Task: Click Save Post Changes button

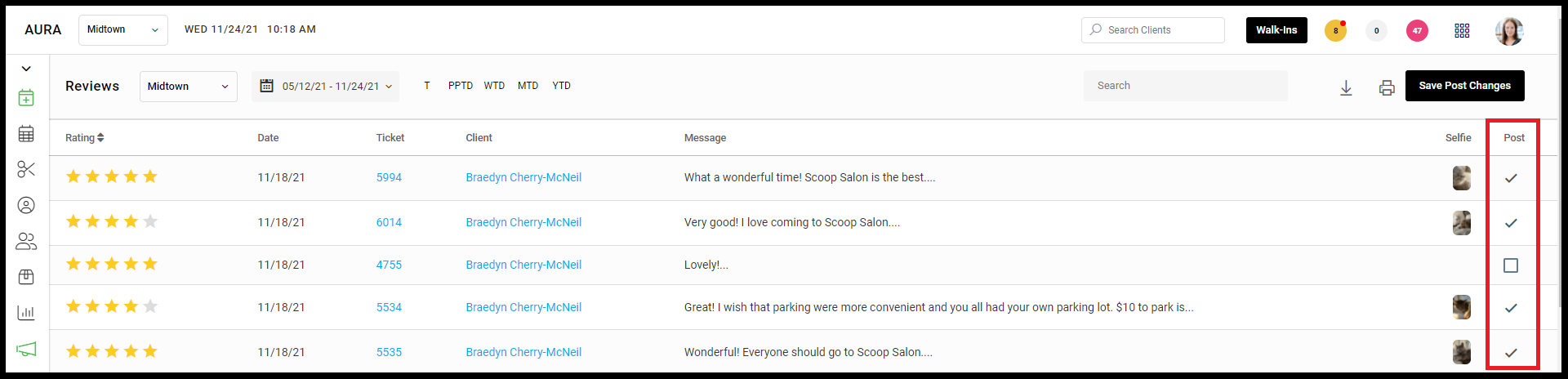Action: click(x=1464, y=86)
